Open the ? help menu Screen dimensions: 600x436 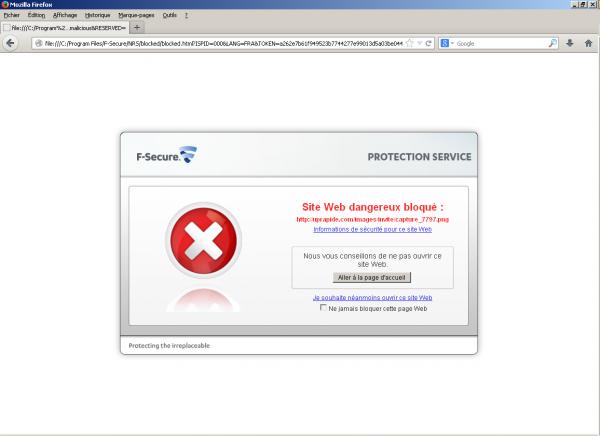tap(186, 15)
